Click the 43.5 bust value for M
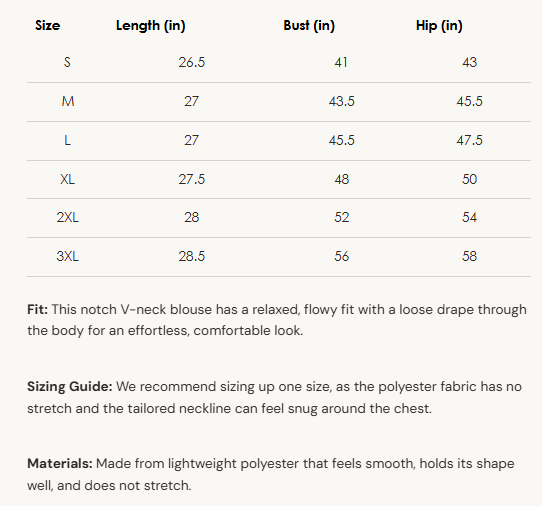Viewport: 542px width, 506px height. click(x=342, y=101)
